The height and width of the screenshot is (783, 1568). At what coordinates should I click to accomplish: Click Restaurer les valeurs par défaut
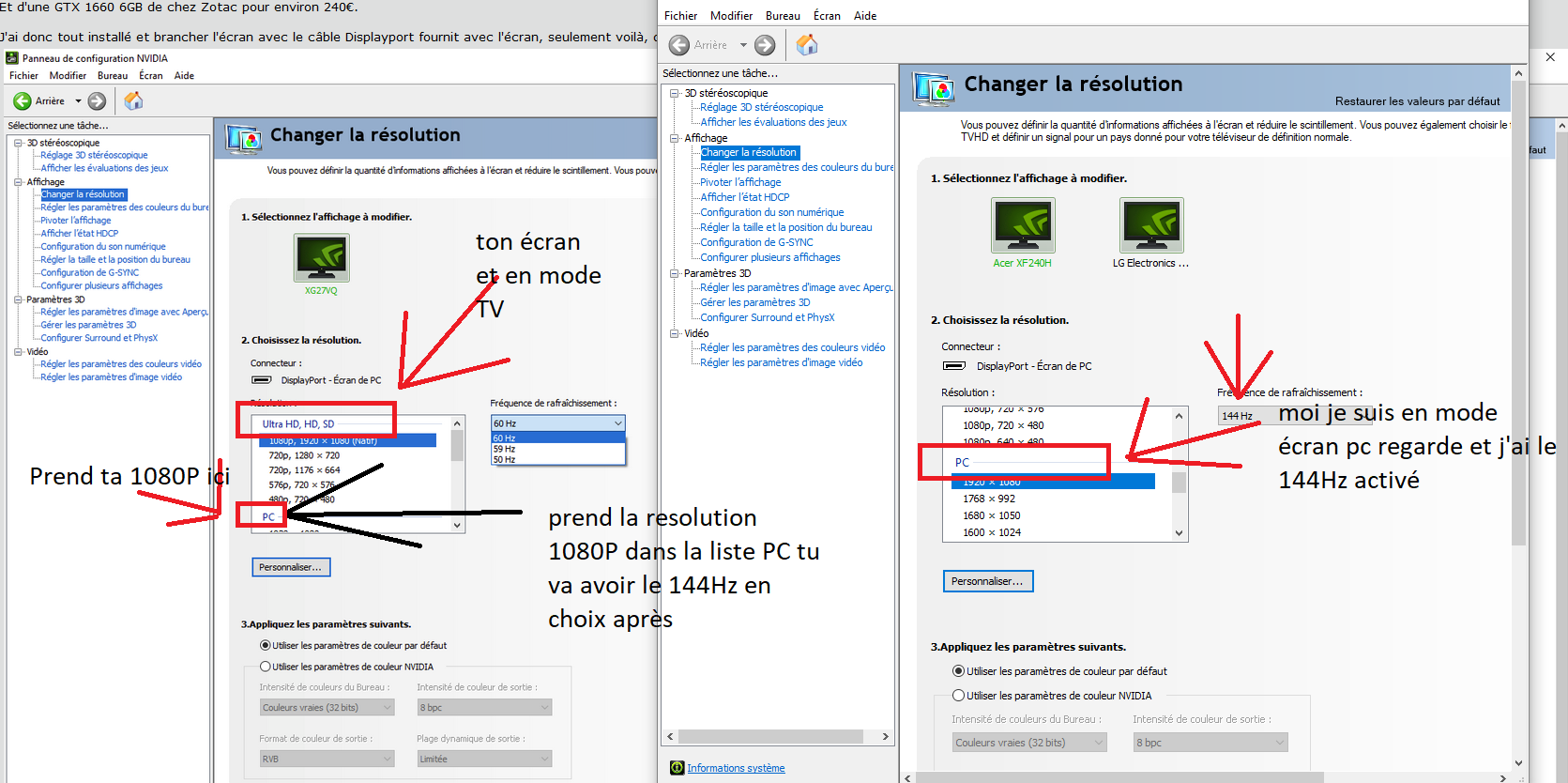(1417, 101)
